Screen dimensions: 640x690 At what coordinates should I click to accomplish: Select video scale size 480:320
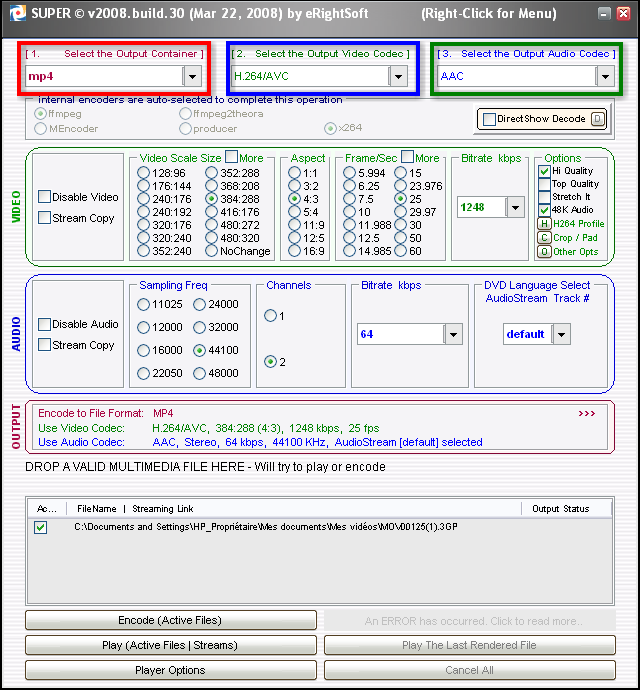[x=211, y=238]
